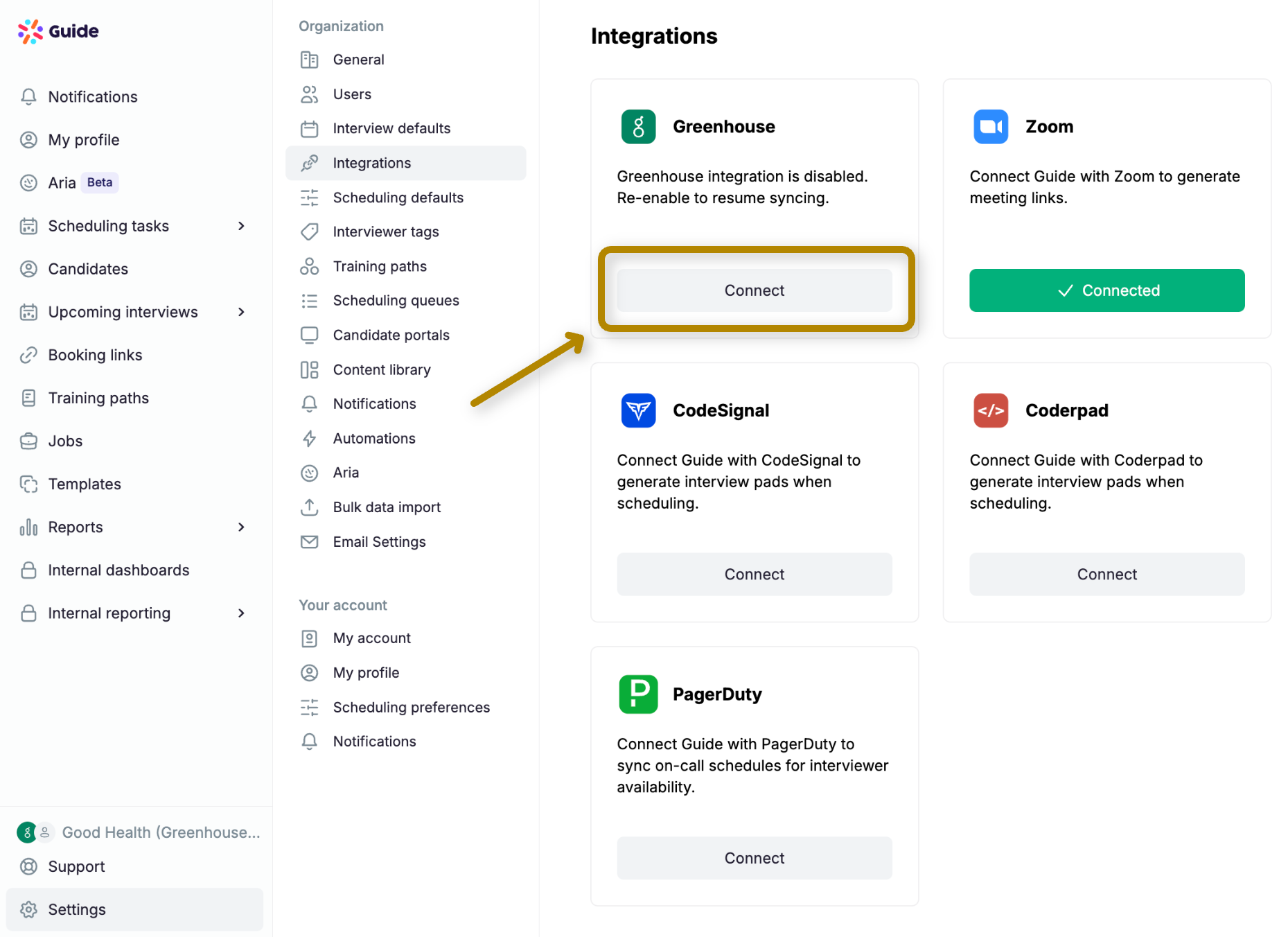Click the Interviewer tags tag icon
The height and width of the screenshot is (937, 1288).
pyautogui.click(x=309, y=231)
